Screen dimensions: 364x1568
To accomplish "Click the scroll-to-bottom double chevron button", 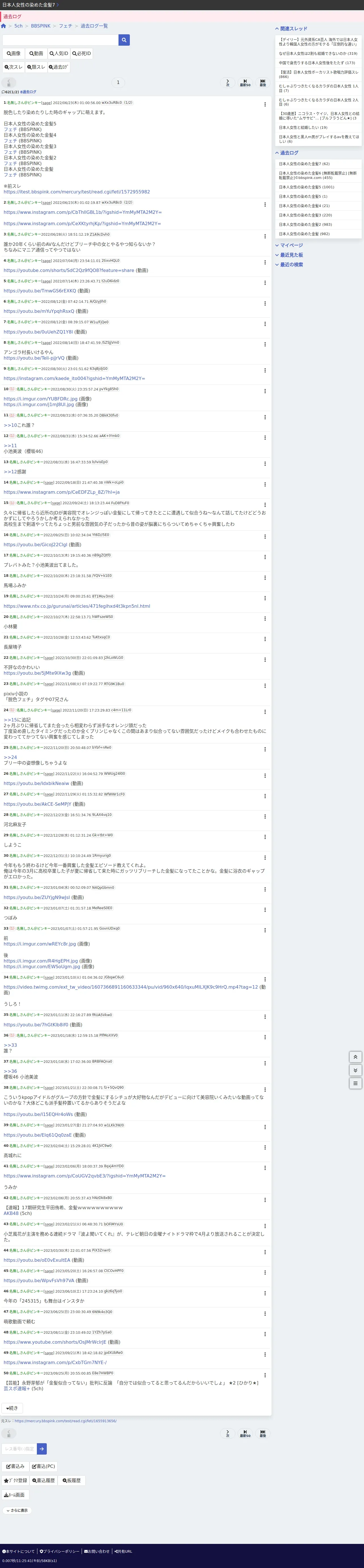I will click(356, 1070).
